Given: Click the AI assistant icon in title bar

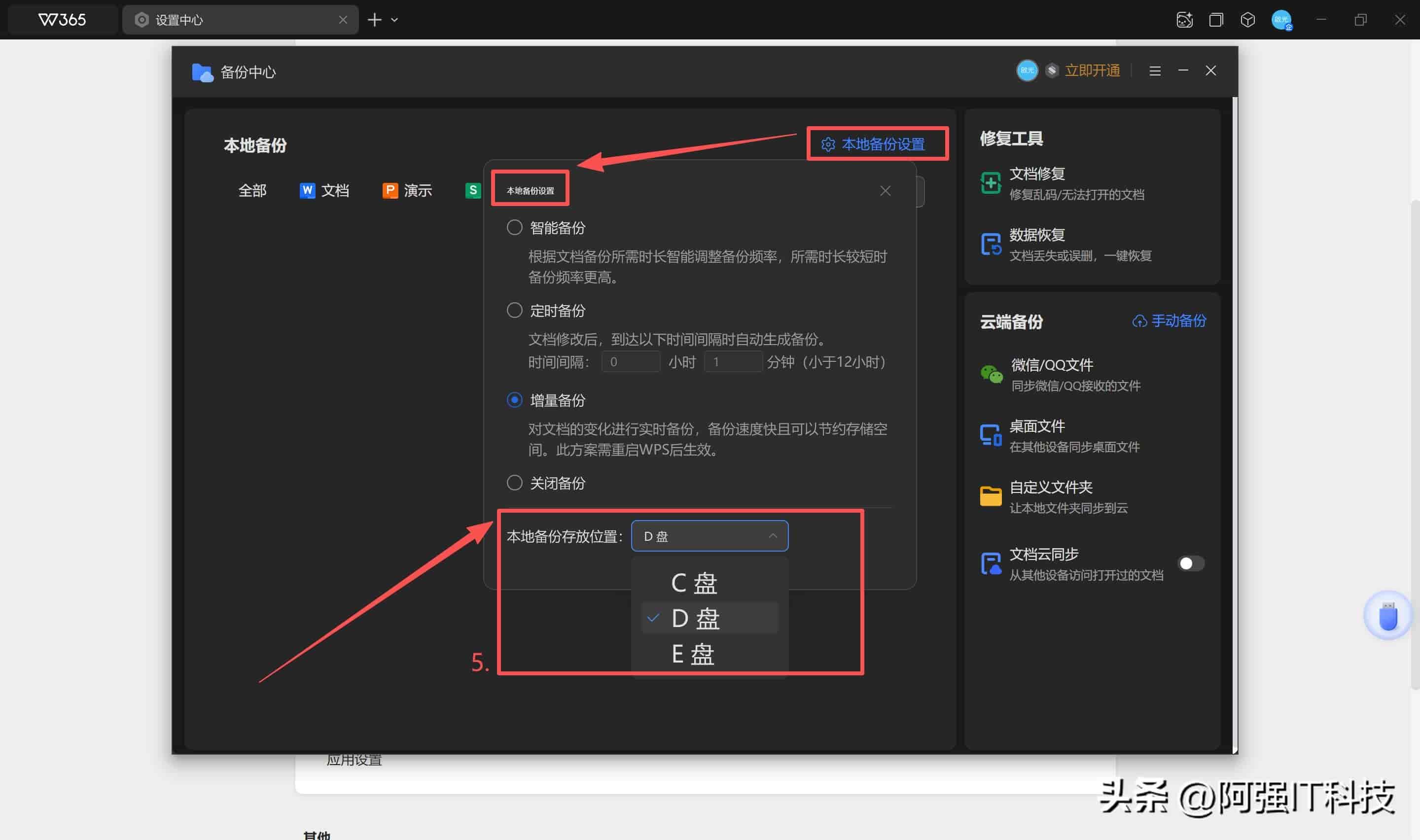Looking at the screenshot, I should coord(1184,20).
